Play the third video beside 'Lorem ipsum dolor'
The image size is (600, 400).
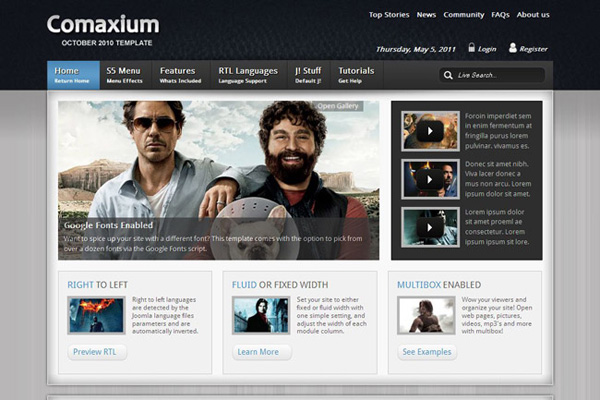point(430,227)
